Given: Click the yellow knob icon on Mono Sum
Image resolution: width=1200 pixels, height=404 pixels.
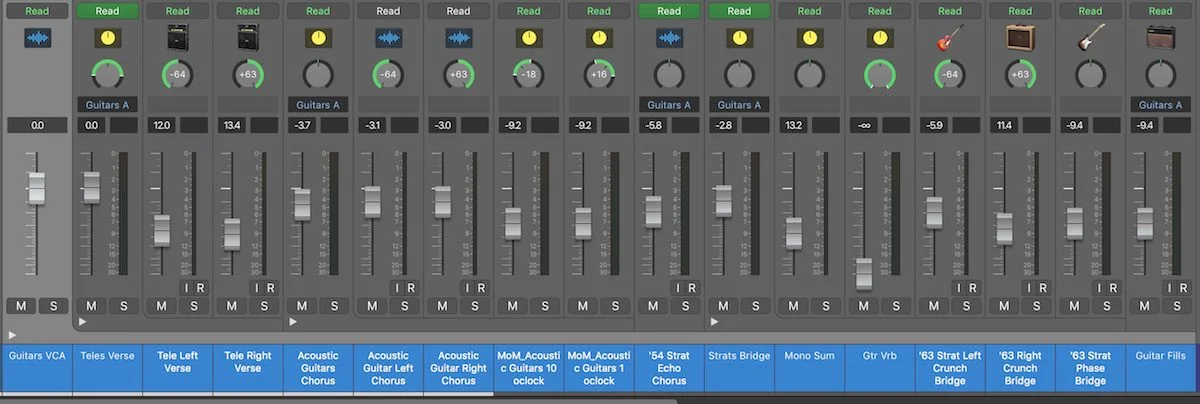Looking at the screenshot, I should pos(809,39).
